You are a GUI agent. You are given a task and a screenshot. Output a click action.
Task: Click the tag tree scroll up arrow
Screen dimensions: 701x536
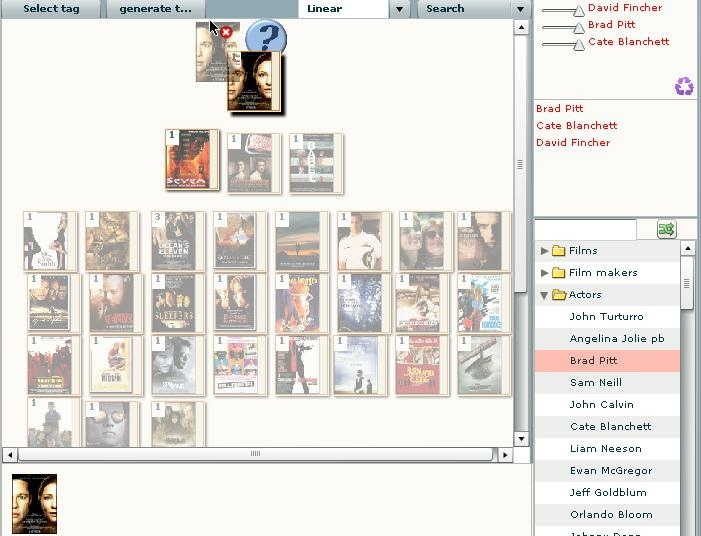point(688,248)
